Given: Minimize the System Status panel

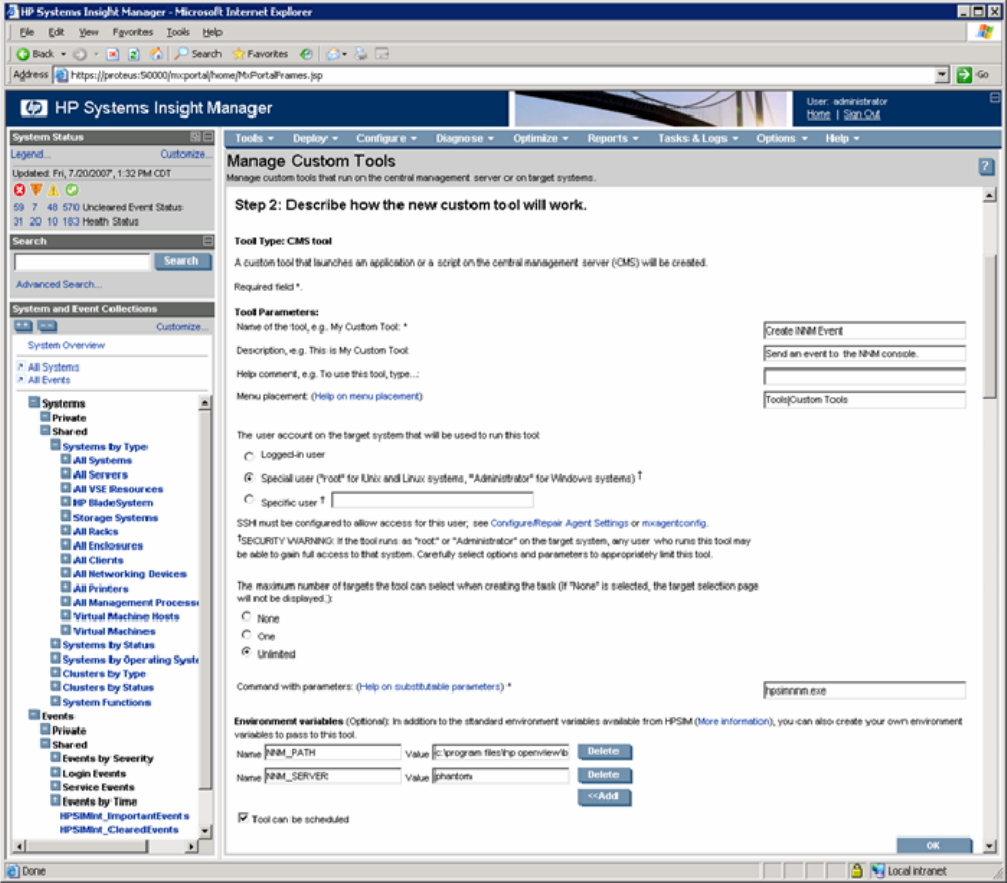Looking at the screenshot, I should click(207, 137).
